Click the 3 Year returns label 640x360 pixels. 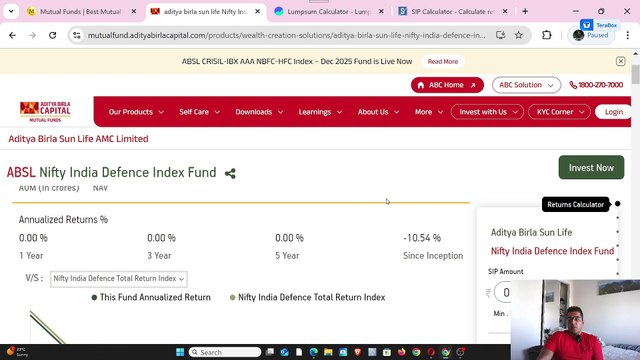[159, 256]
